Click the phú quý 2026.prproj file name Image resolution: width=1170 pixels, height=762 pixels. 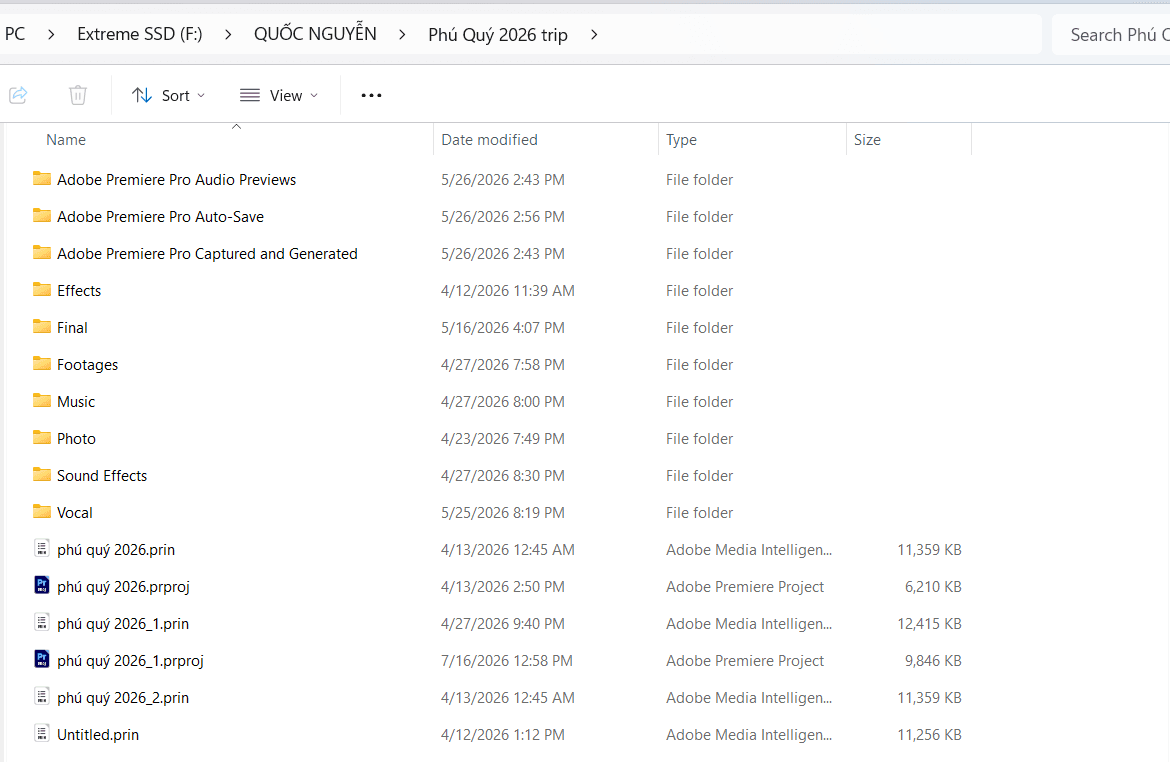pyautogui.click(x=123, y=587)
